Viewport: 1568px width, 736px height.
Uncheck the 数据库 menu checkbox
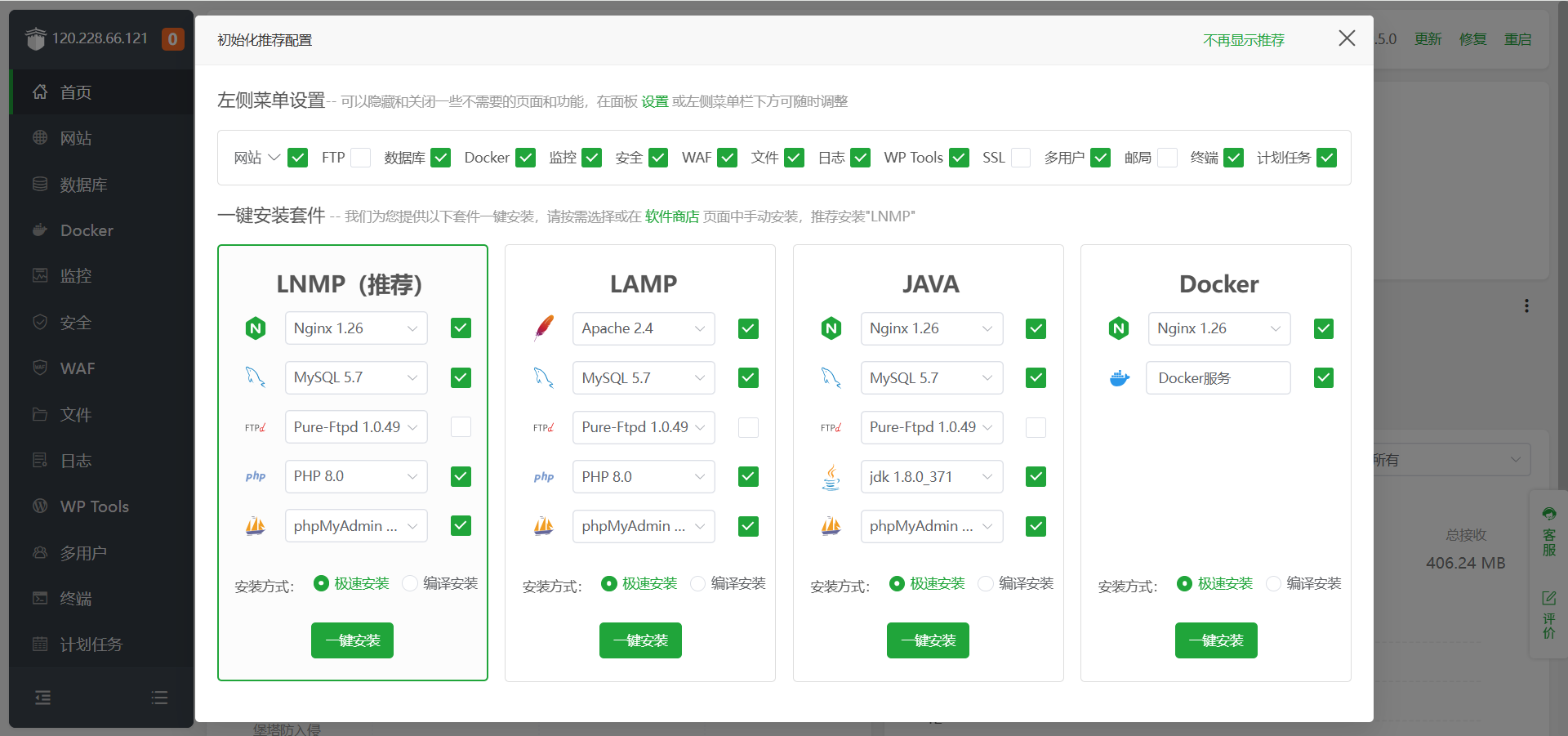point(441,158)
